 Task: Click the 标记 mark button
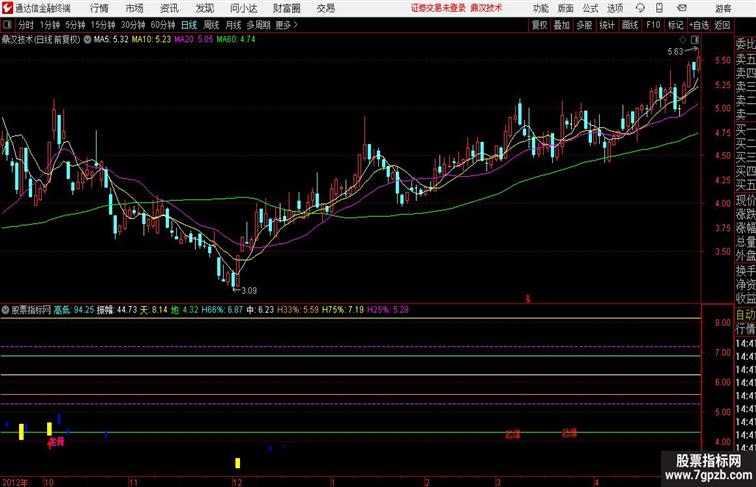point(675,25)
